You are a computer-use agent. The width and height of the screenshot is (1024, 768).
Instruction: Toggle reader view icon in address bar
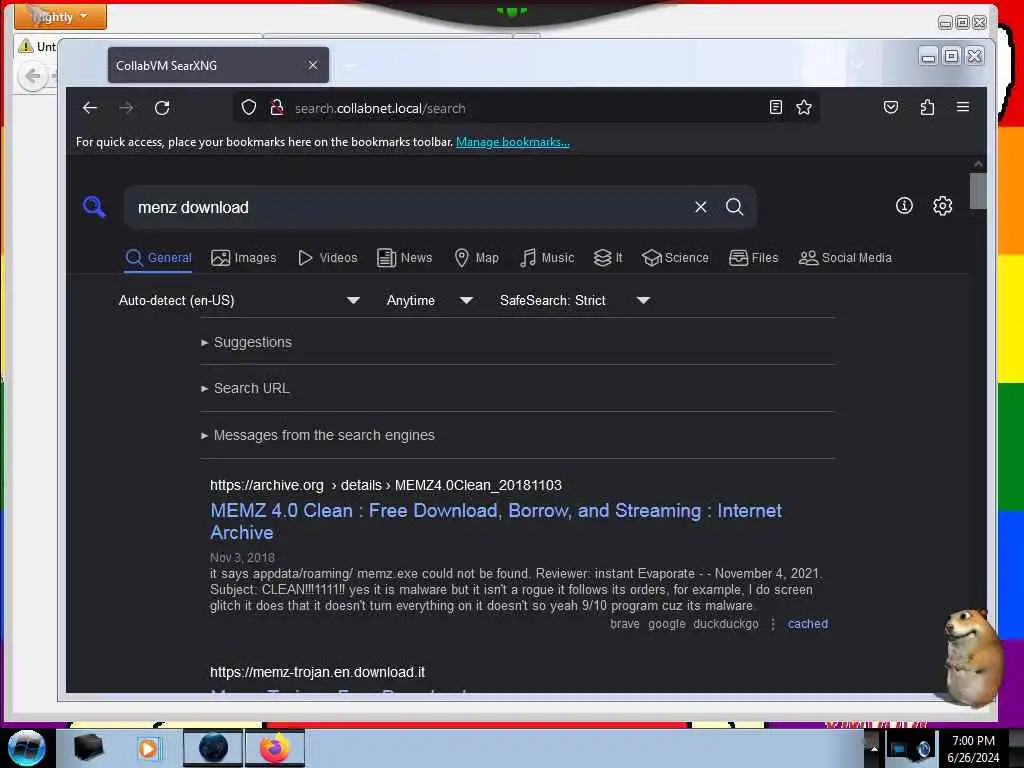click(x=775, y=108)
